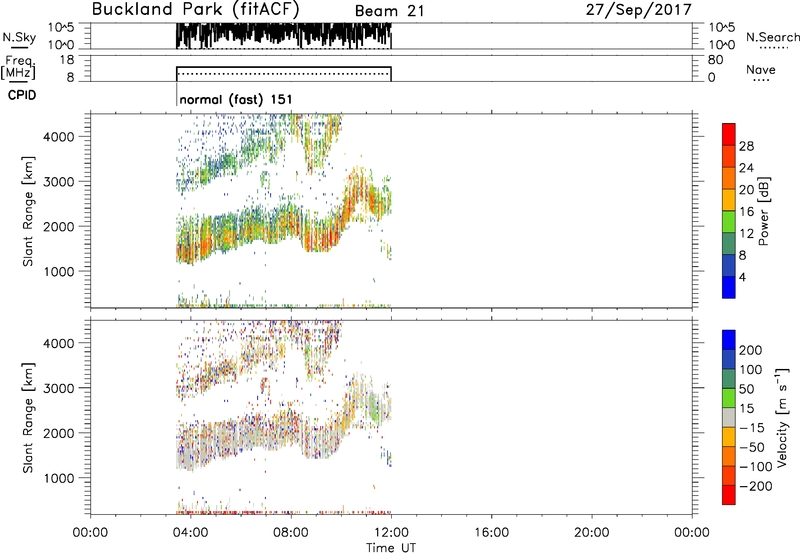Select the solid frequency line in Freq panel
Image resolution: width=800 pixels, height=554 pixels.
tap(284, 67)
